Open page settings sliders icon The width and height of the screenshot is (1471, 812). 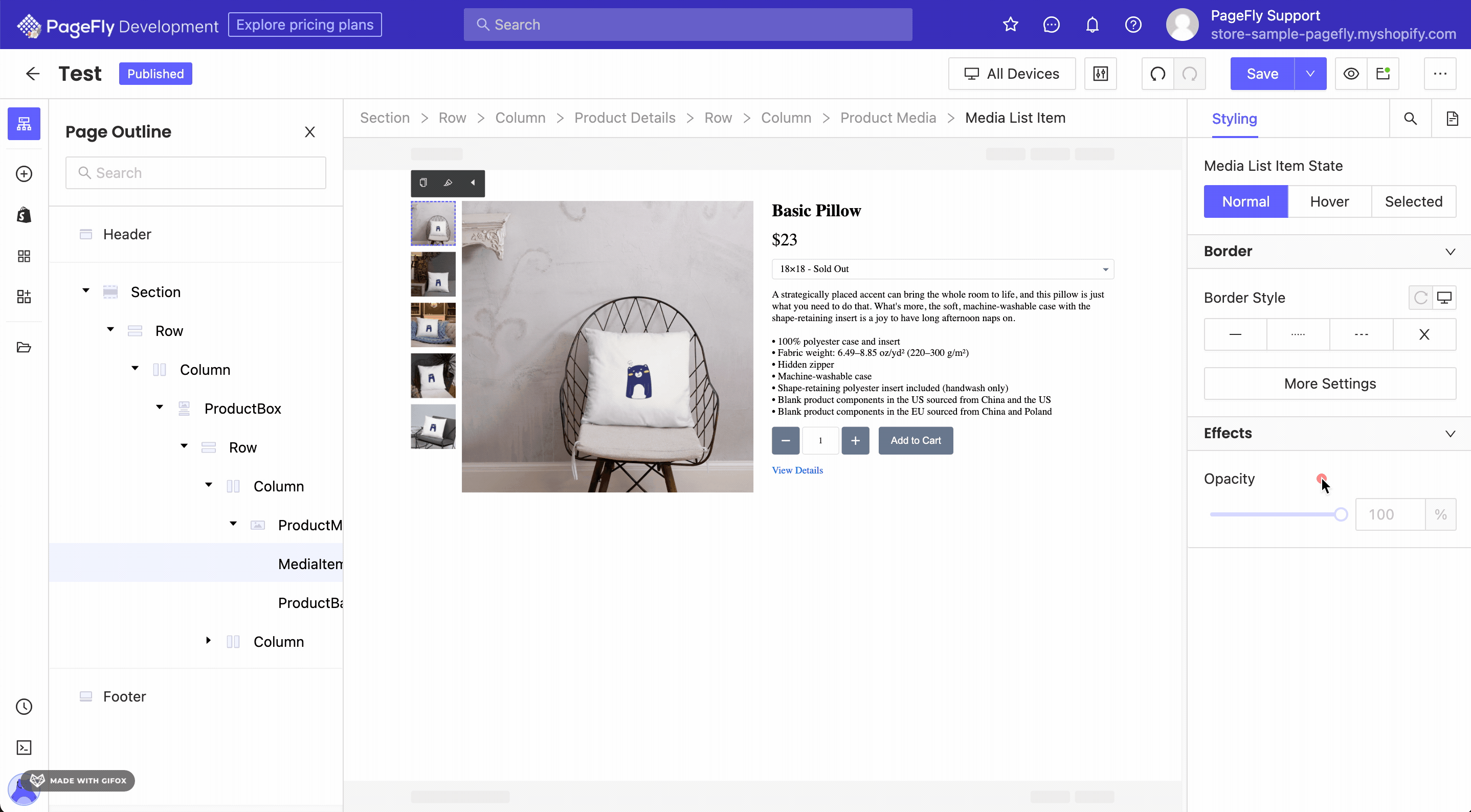[1100, 74]
